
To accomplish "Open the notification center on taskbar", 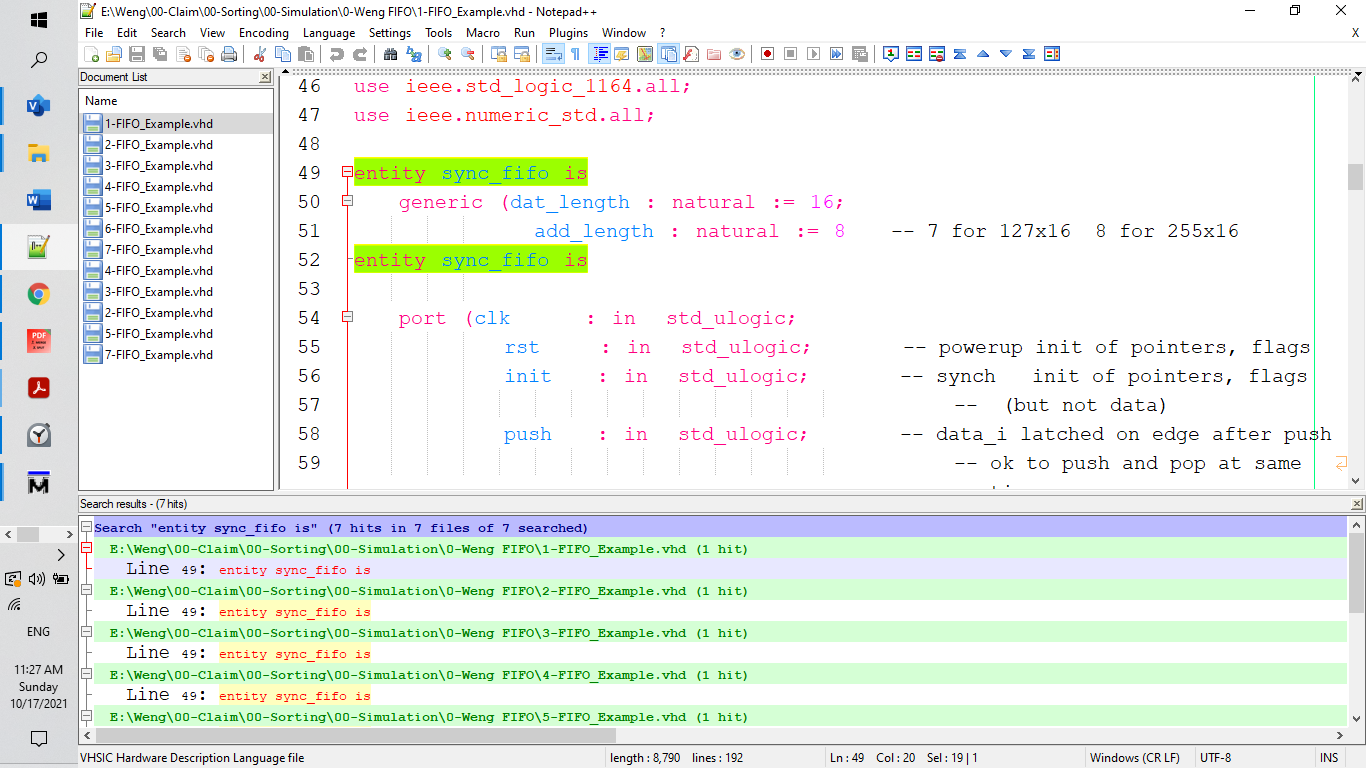I will coord(39,739).
